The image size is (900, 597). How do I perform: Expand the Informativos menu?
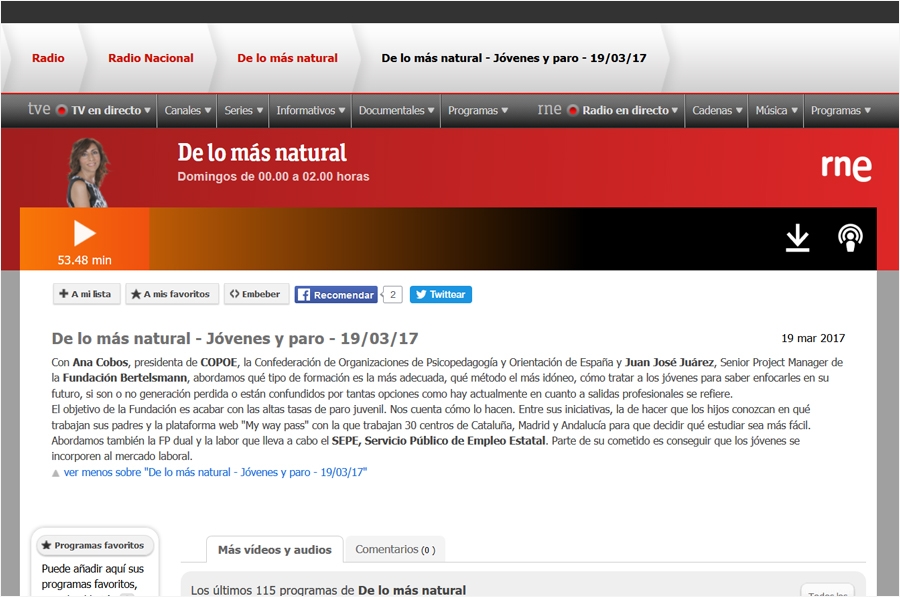(310, 110)
